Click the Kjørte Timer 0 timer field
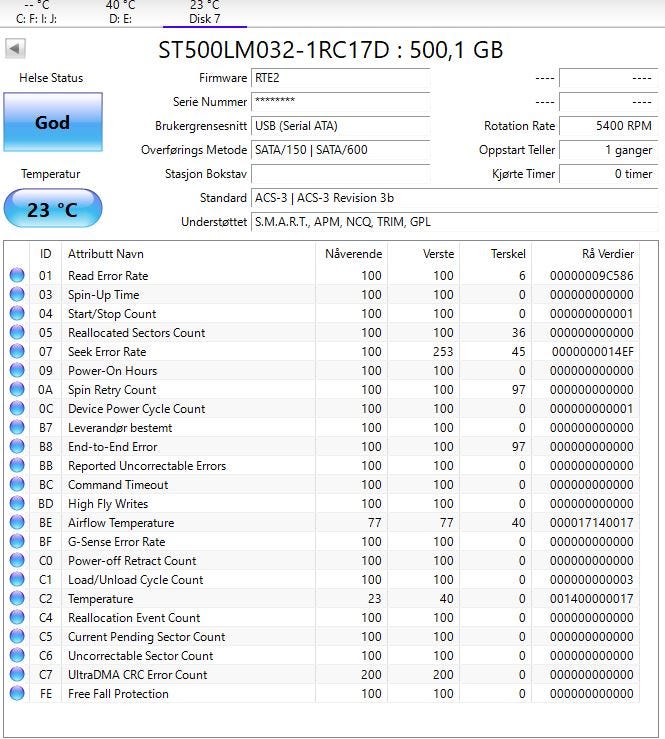The height and width of the screenshot is (739, 665). pos(608,174)
